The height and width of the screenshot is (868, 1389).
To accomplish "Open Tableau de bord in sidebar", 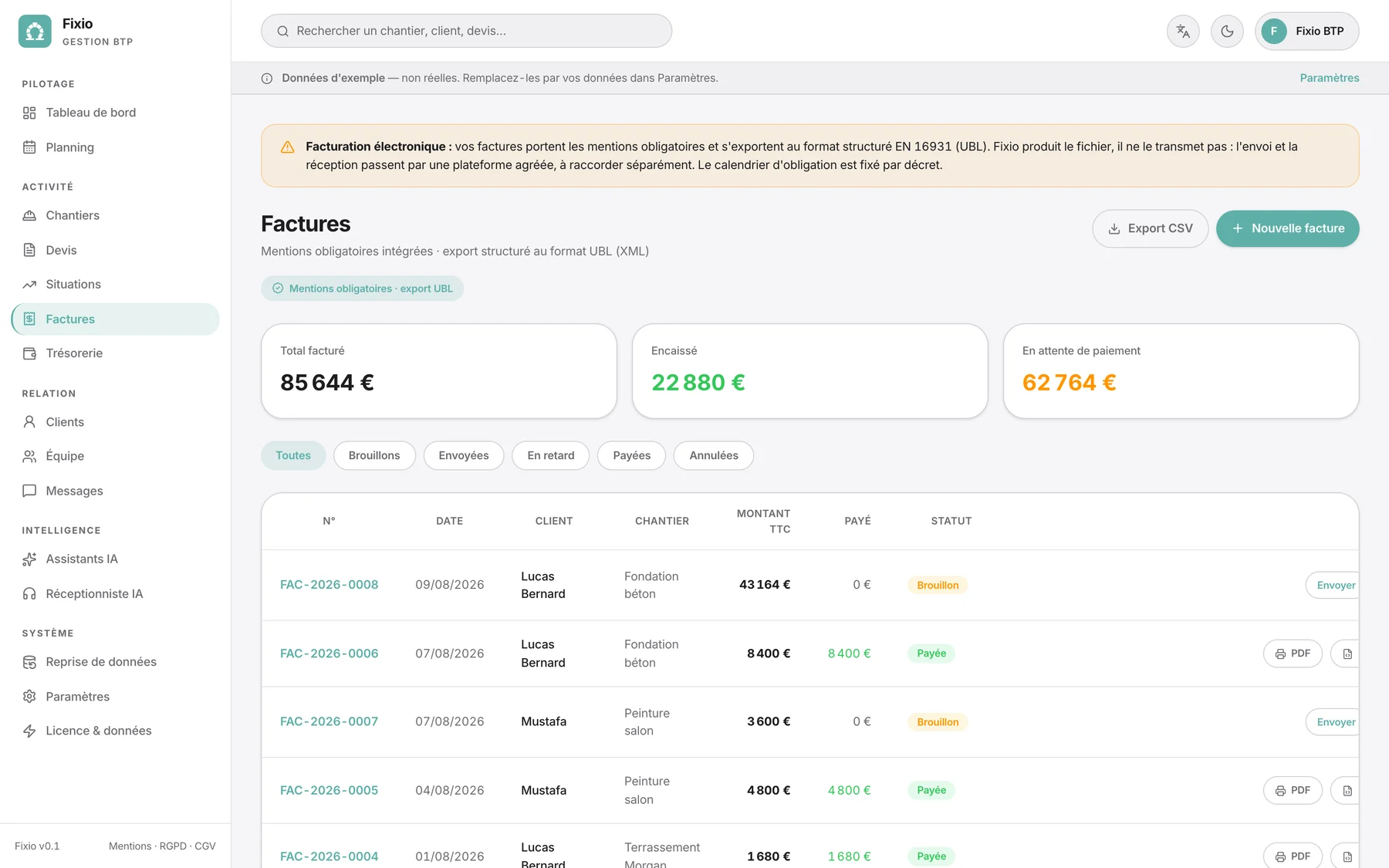I will pyautogui.click(x=116, y=113).
